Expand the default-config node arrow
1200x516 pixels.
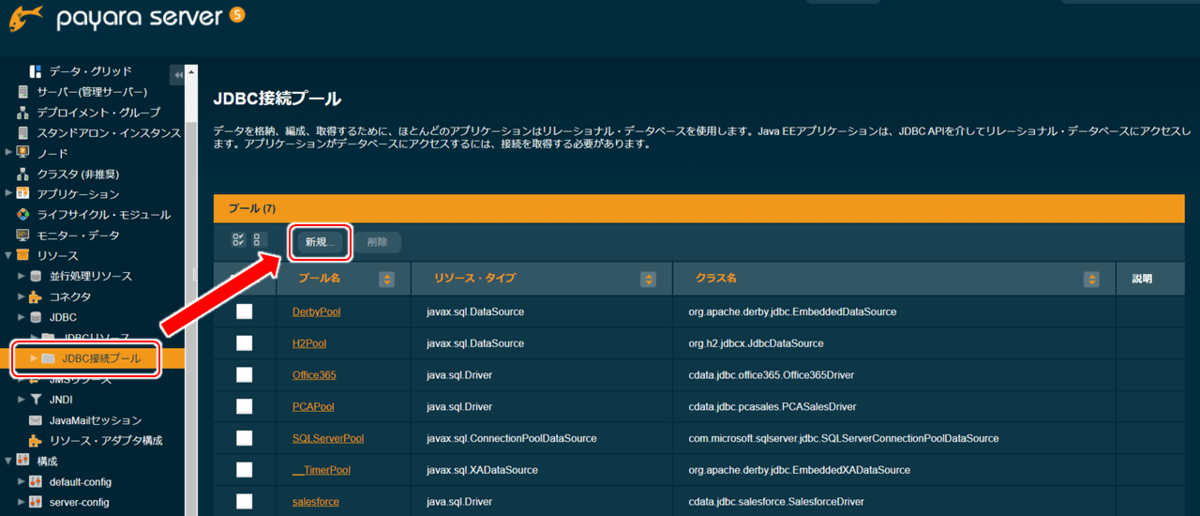[22, 482]
